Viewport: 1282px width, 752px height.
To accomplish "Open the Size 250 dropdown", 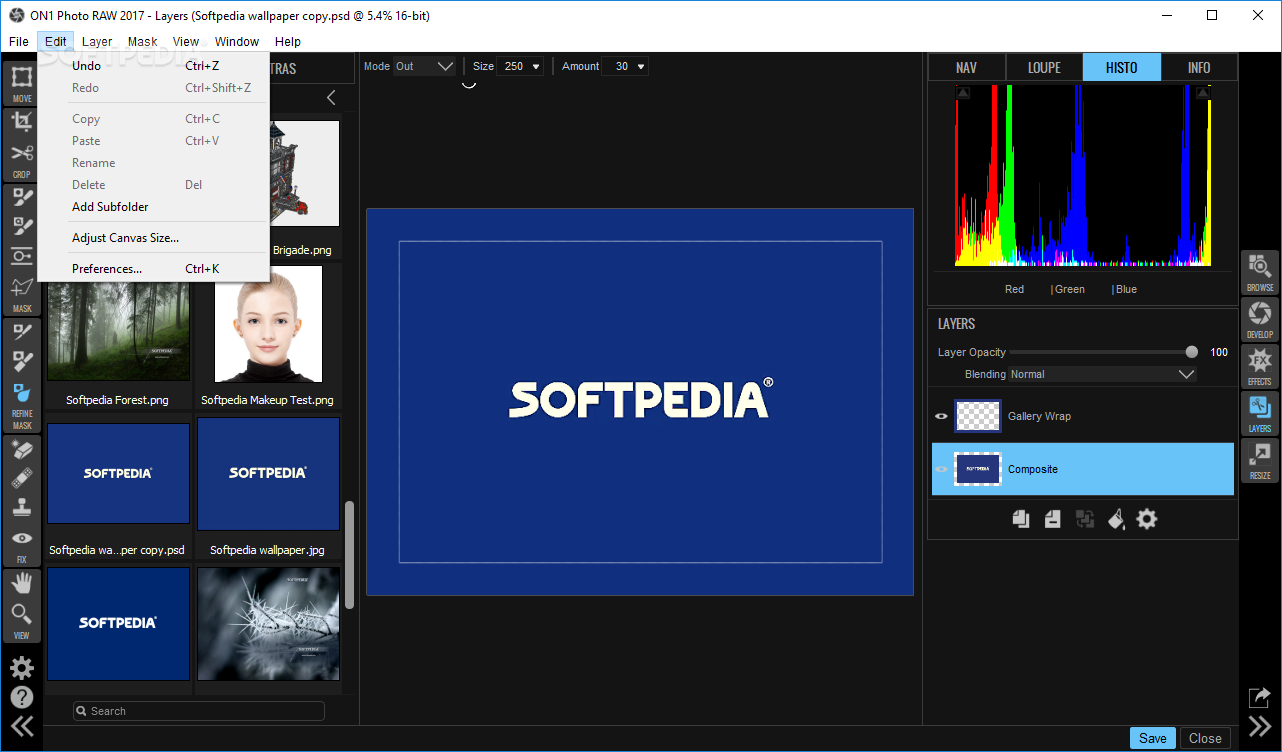I will pyautogui.click(x=521, y=66).
